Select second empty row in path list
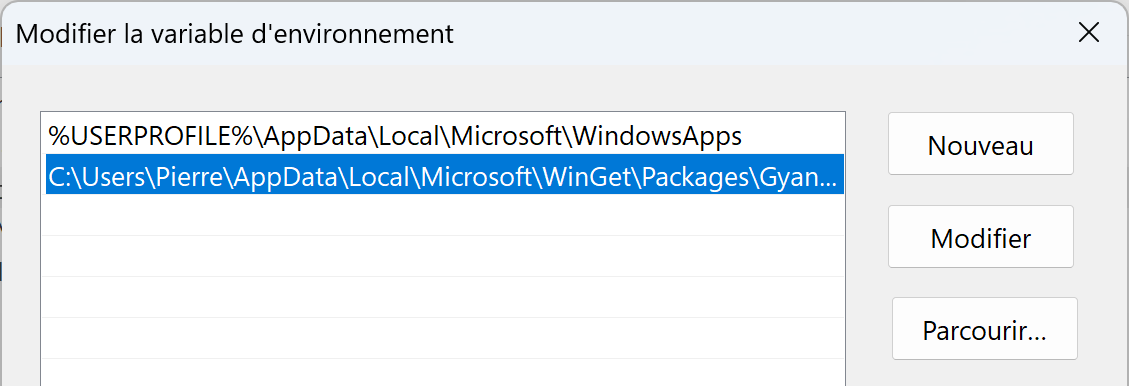The image size is (1129, 386). pos(444,256)
